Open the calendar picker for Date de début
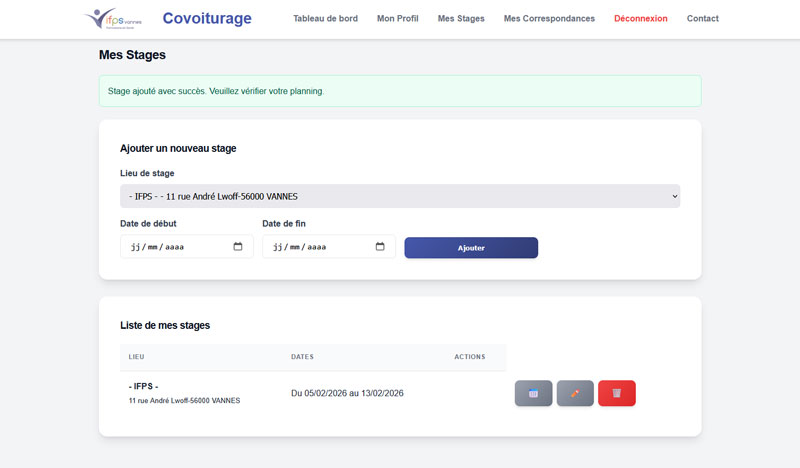 (x=238, y=247)
